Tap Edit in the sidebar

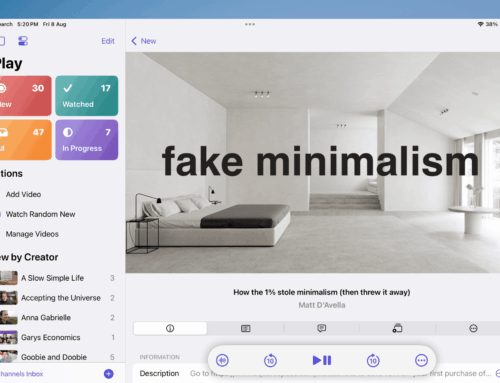pyautogui.click(x=108, y=41)
